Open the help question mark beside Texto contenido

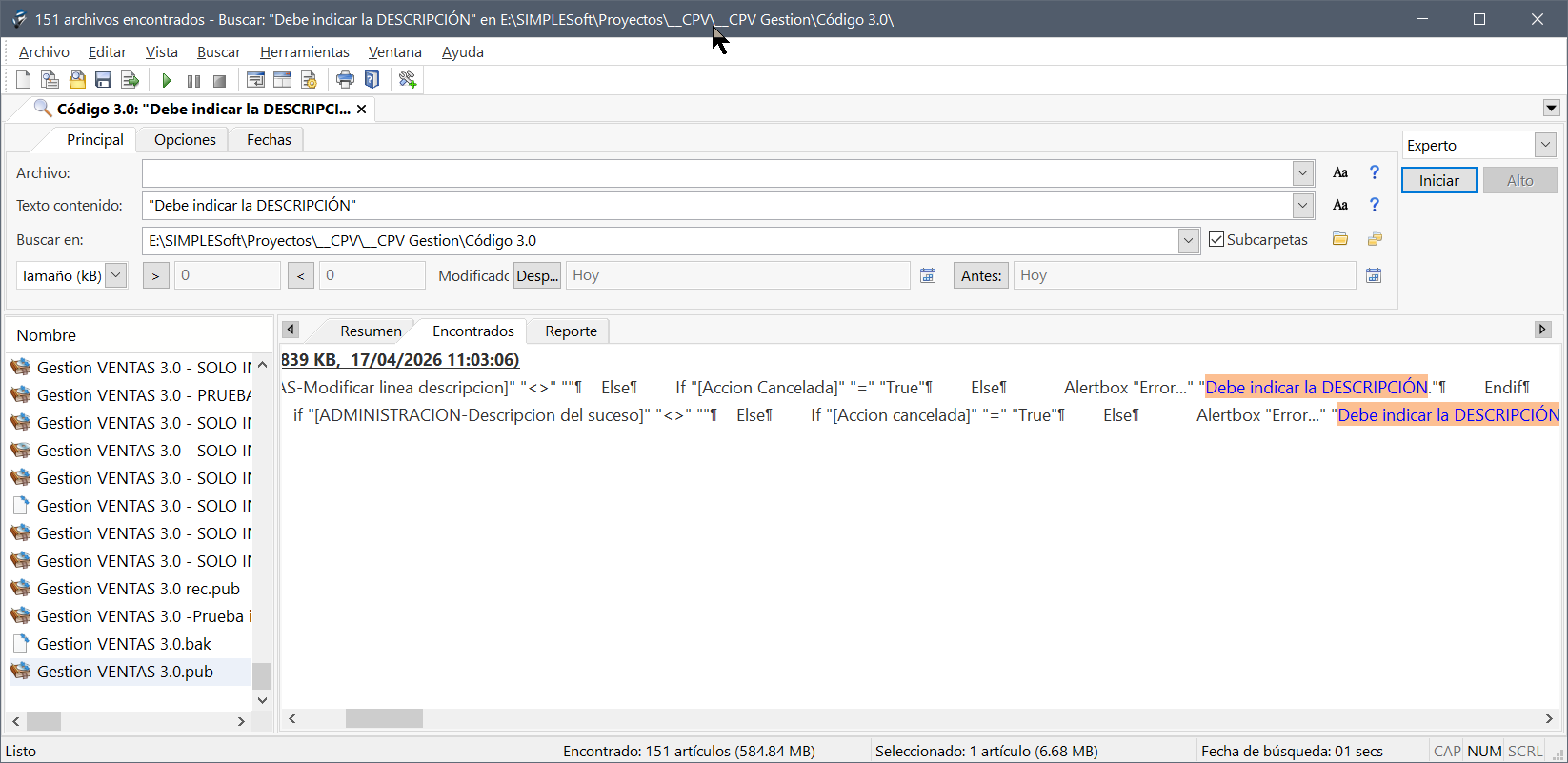pos(1374,205)
